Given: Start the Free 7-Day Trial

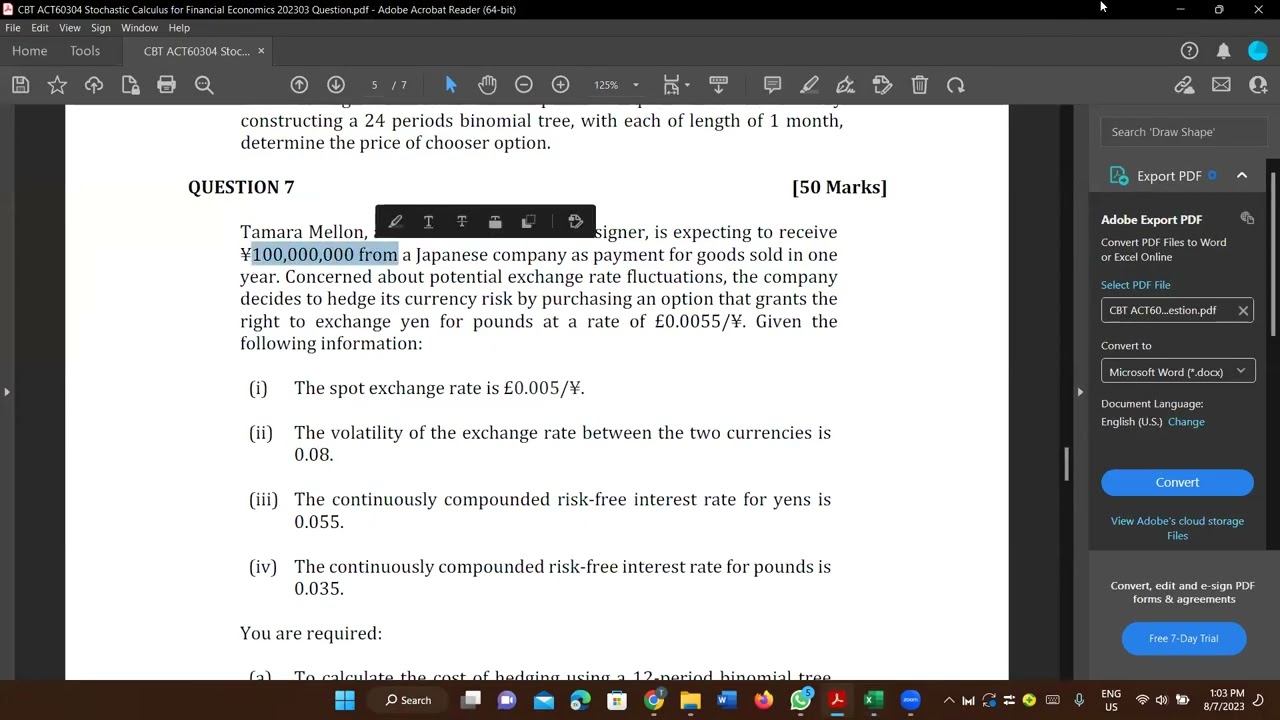Looking at the screenshot, I should point(1183,638).
